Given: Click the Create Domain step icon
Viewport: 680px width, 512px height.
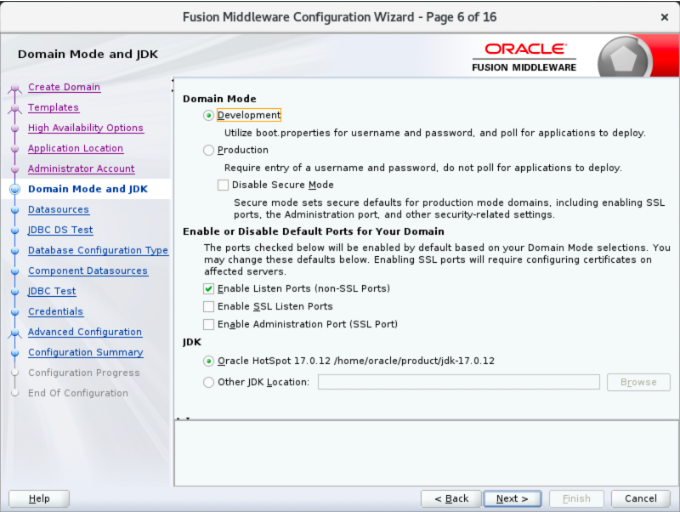Looking at the screenshot, I should (15, 88).
